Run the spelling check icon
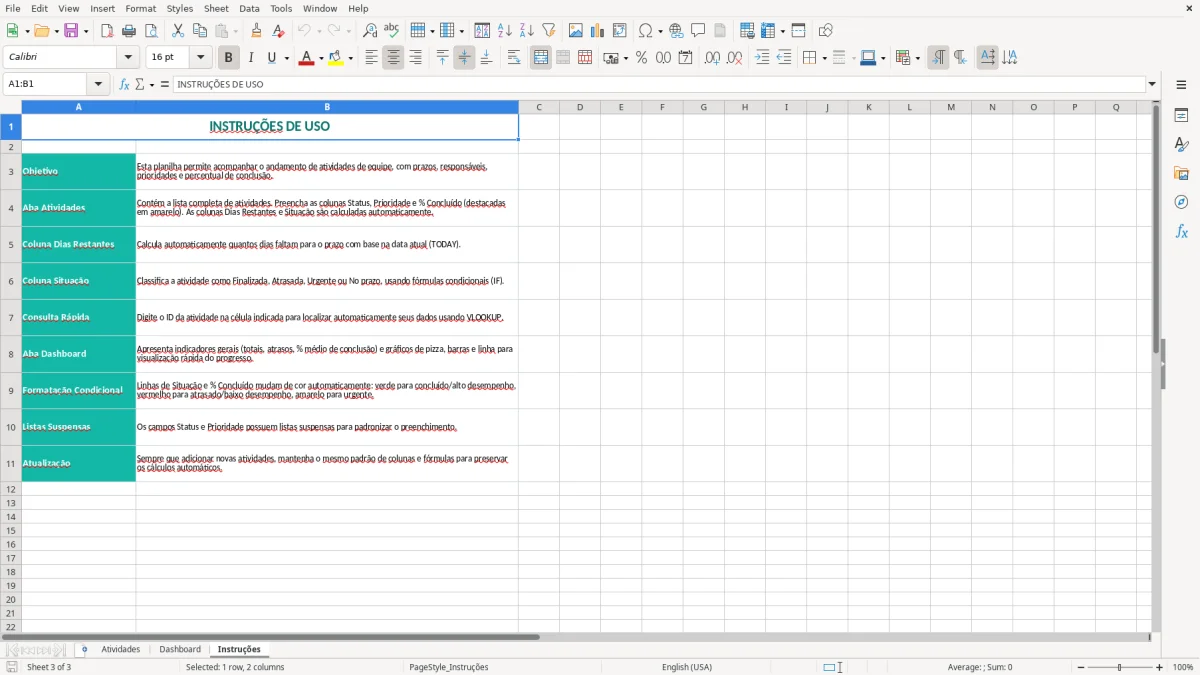This screenshot has width=1200, height=675. [391, 31]
